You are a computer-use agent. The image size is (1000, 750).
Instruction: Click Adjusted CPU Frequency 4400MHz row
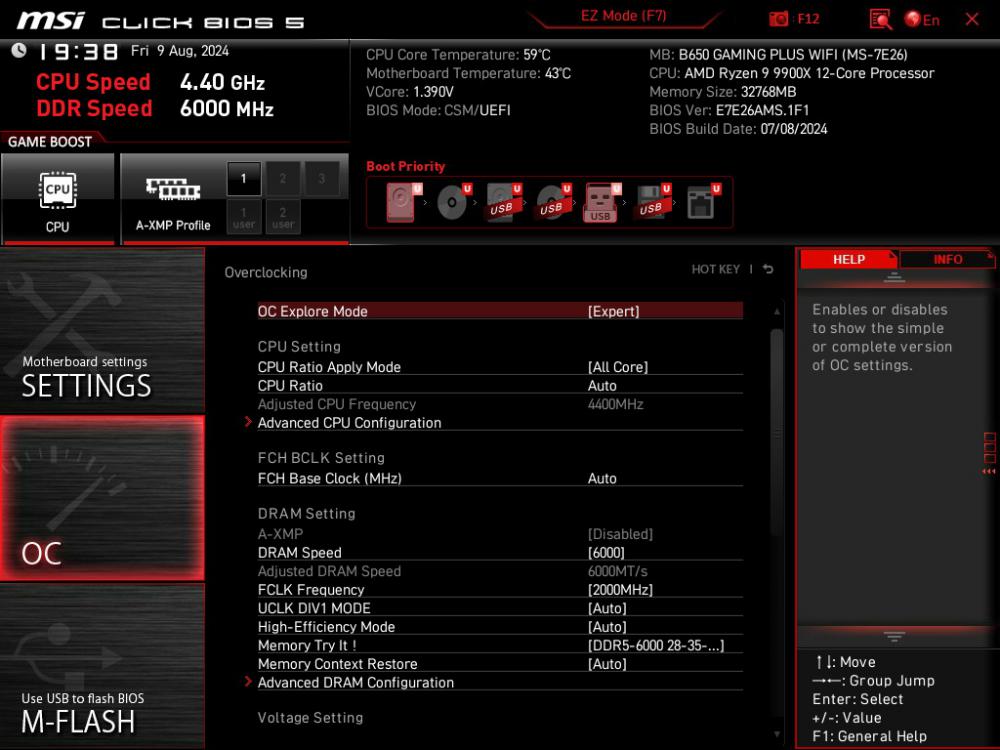(x=500, y=404)
